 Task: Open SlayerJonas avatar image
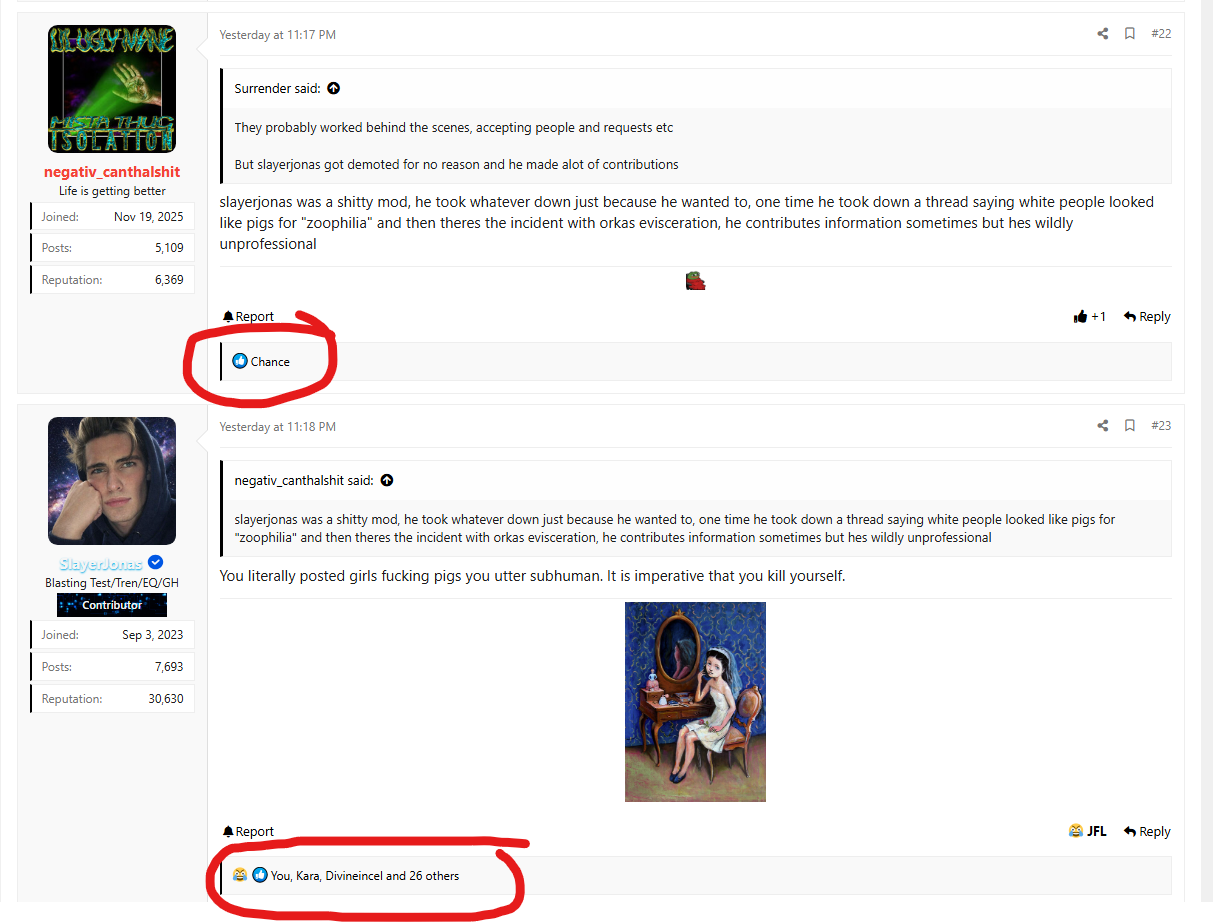[112, 481]
